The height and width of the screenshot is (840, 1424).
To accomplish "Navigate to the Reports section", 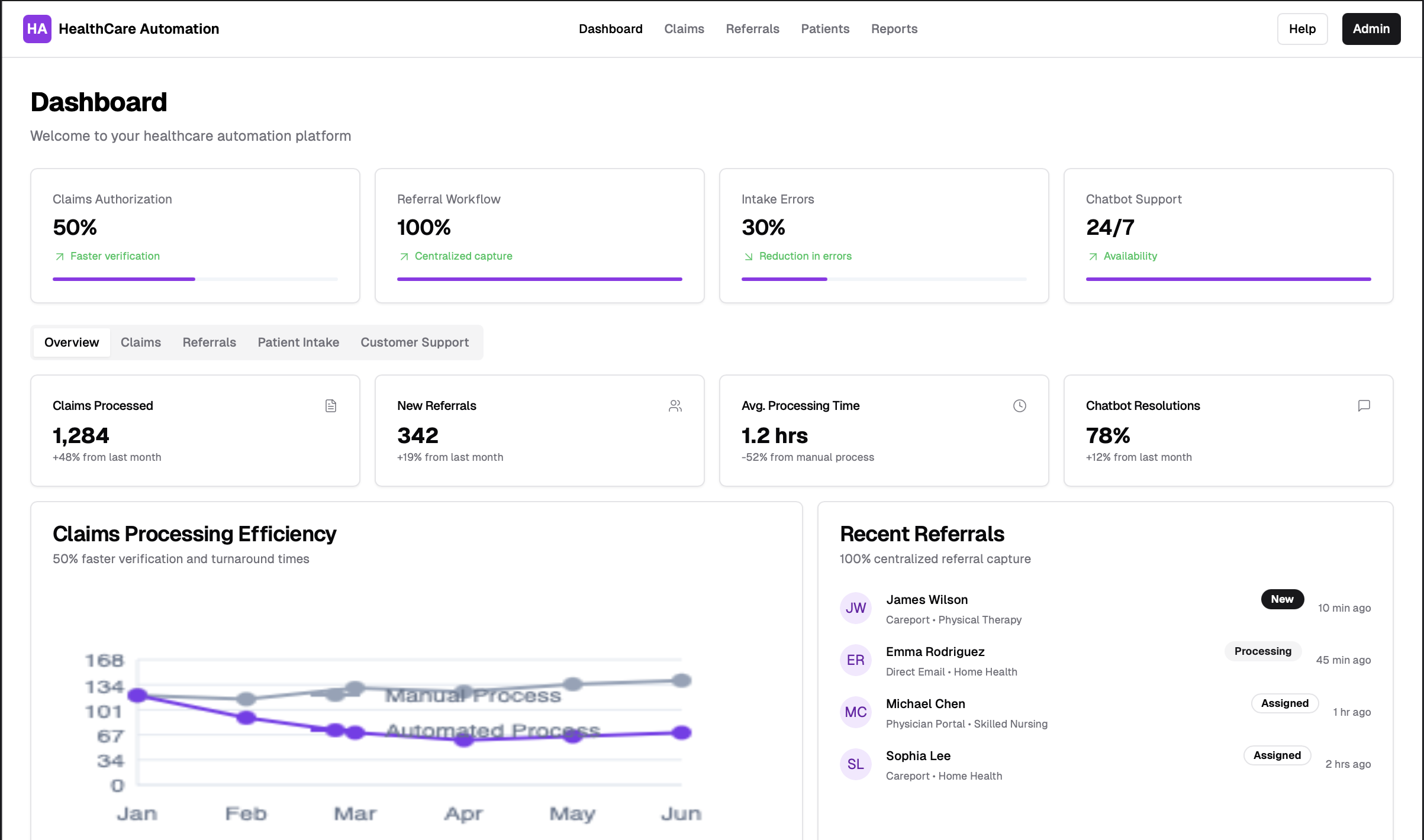I will click(x=894, y=28).
